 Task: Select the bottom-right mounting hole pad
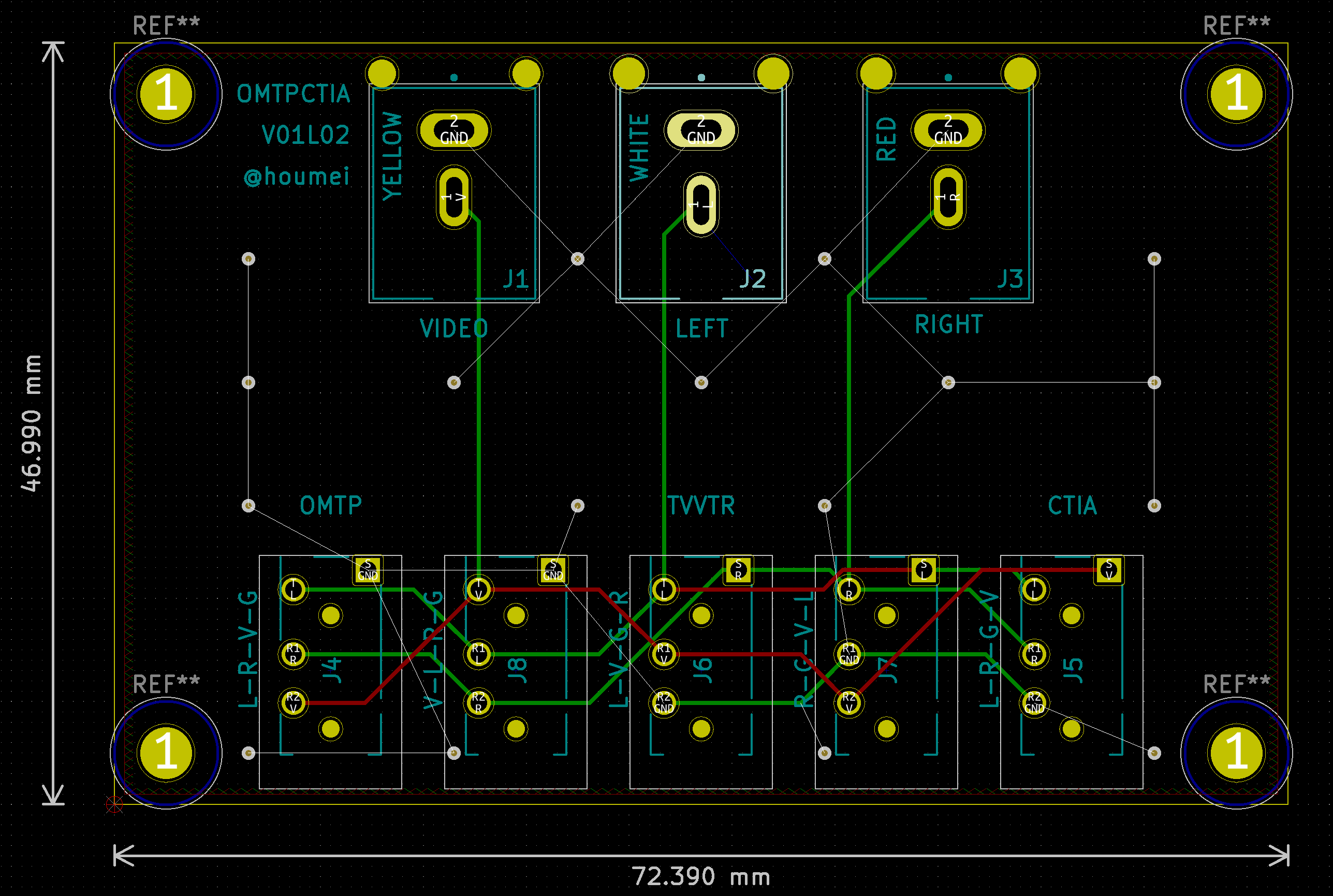(1236, 753)
